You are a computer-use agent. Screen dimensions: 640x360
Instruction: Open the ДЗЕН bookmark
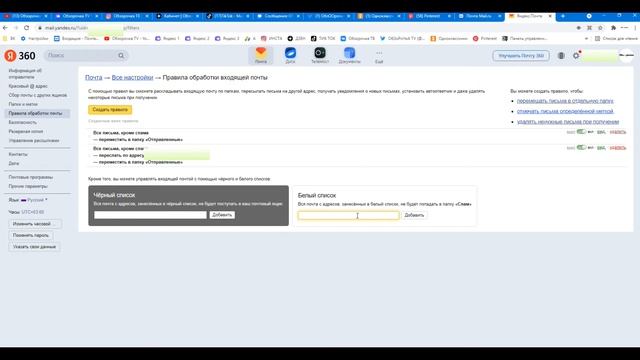click(296, 38)
